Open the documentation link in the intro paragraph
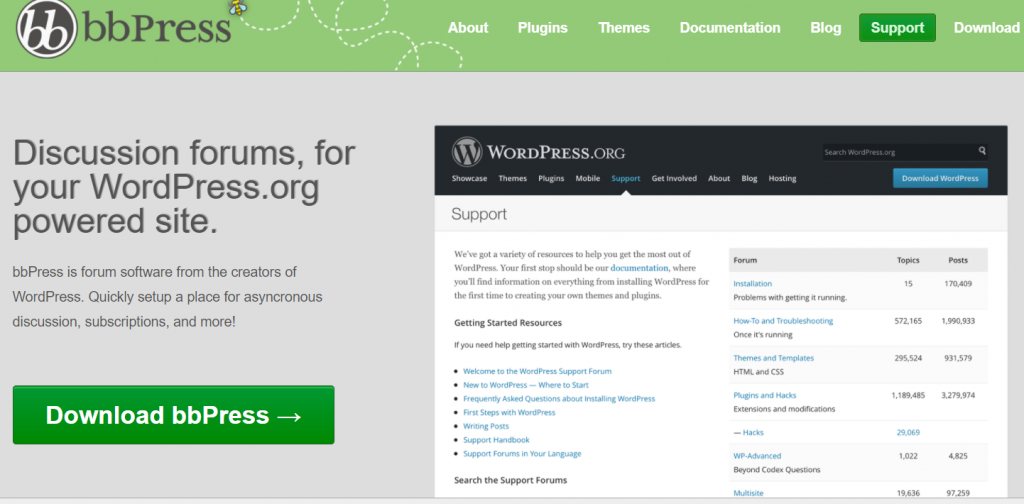Image resolution: width=1024 pixels, height=504 pixels. pos(639,268)
